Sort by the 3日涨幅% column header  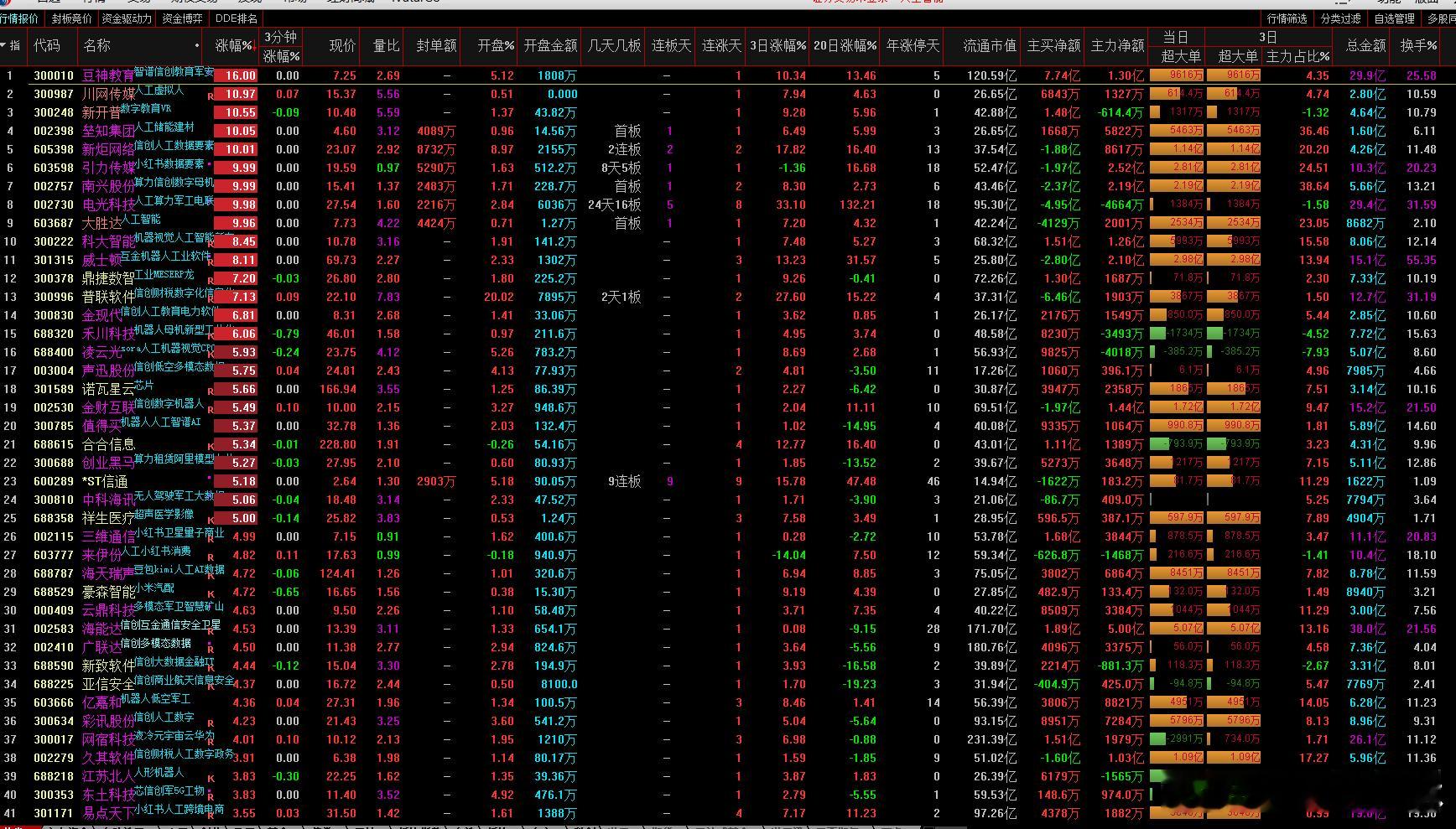click(777, 46)
